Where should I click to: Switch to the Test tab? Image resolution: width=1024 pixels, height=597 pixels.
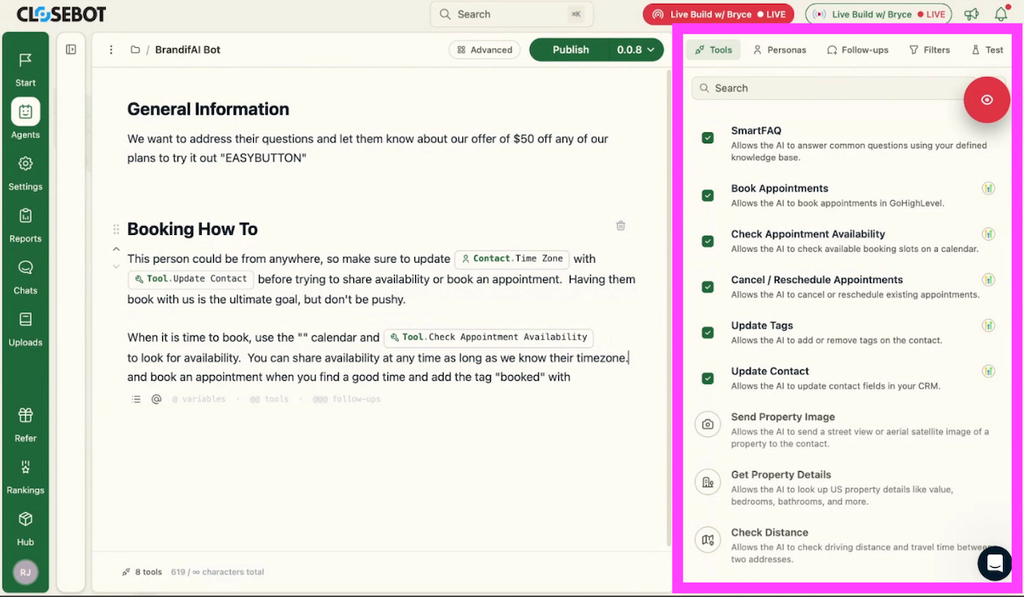pyautogui.click(x=987, y=50)
